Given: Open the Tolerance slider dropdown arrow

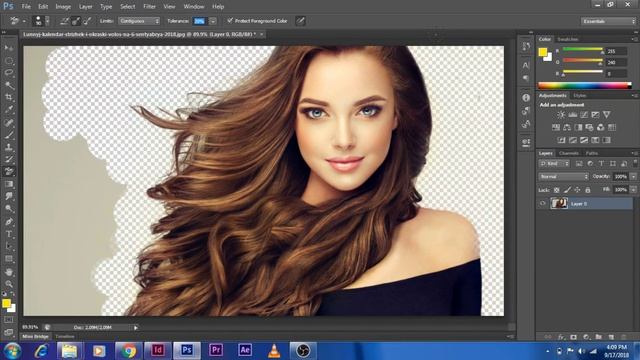Looking at the screenshot, I should [x=213, y=21].
